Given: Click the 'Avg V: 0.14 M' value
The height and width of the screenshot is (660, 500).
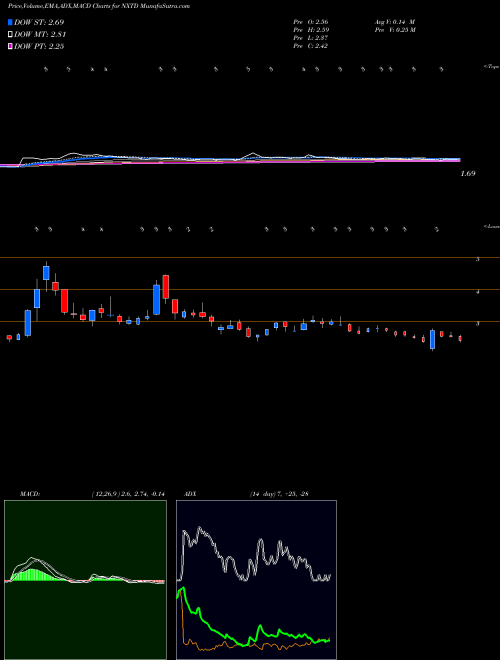Looking at the screenshot, I should pyautogui.click(x=395, y=21).
